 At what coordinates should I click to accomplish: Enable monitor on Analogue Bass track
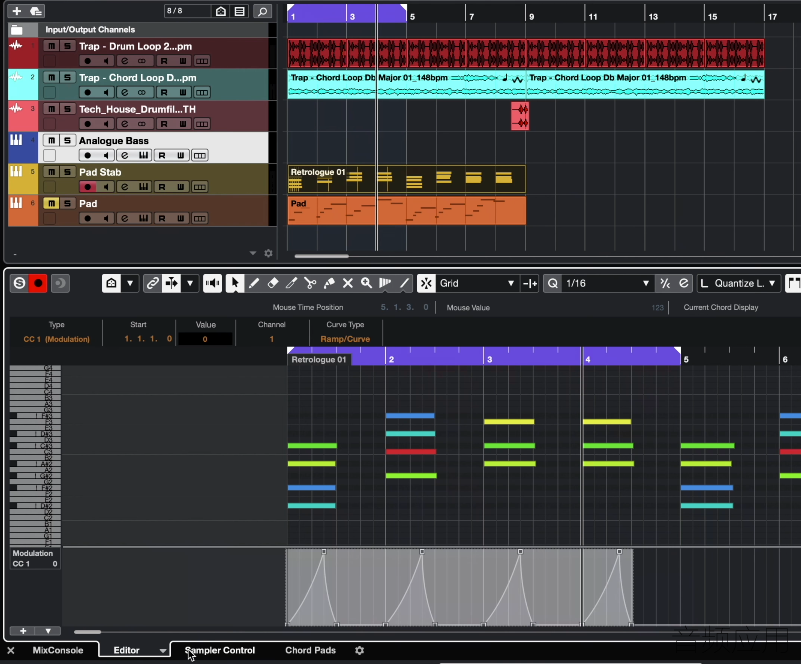coord(106,155)
